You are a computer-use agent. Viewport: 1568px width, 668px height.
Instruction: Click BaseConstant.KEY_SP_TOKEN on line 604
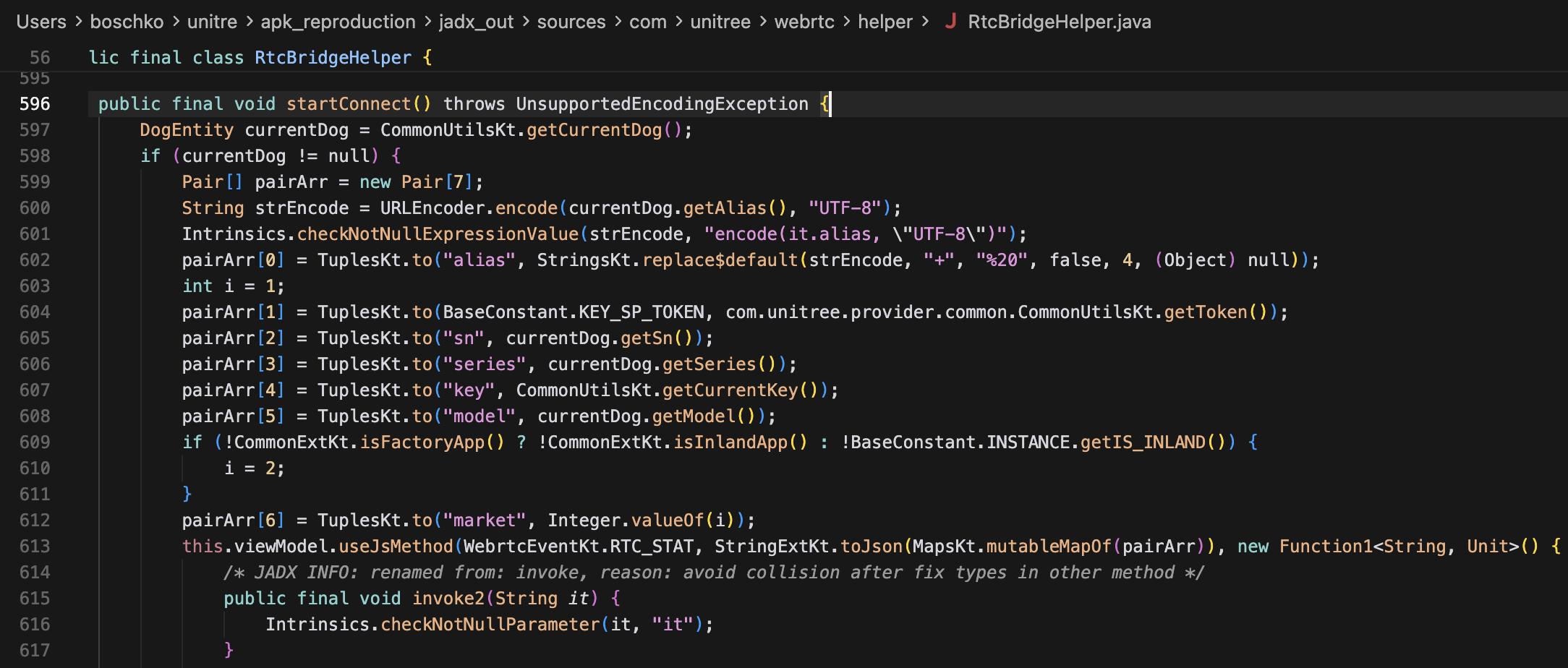point(574,312)
